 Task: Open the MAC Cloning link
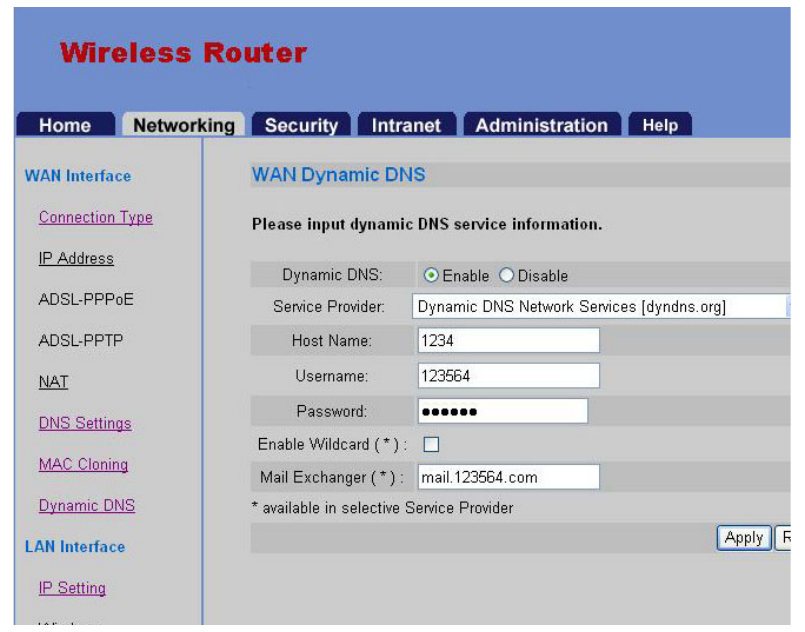(83, 464)
